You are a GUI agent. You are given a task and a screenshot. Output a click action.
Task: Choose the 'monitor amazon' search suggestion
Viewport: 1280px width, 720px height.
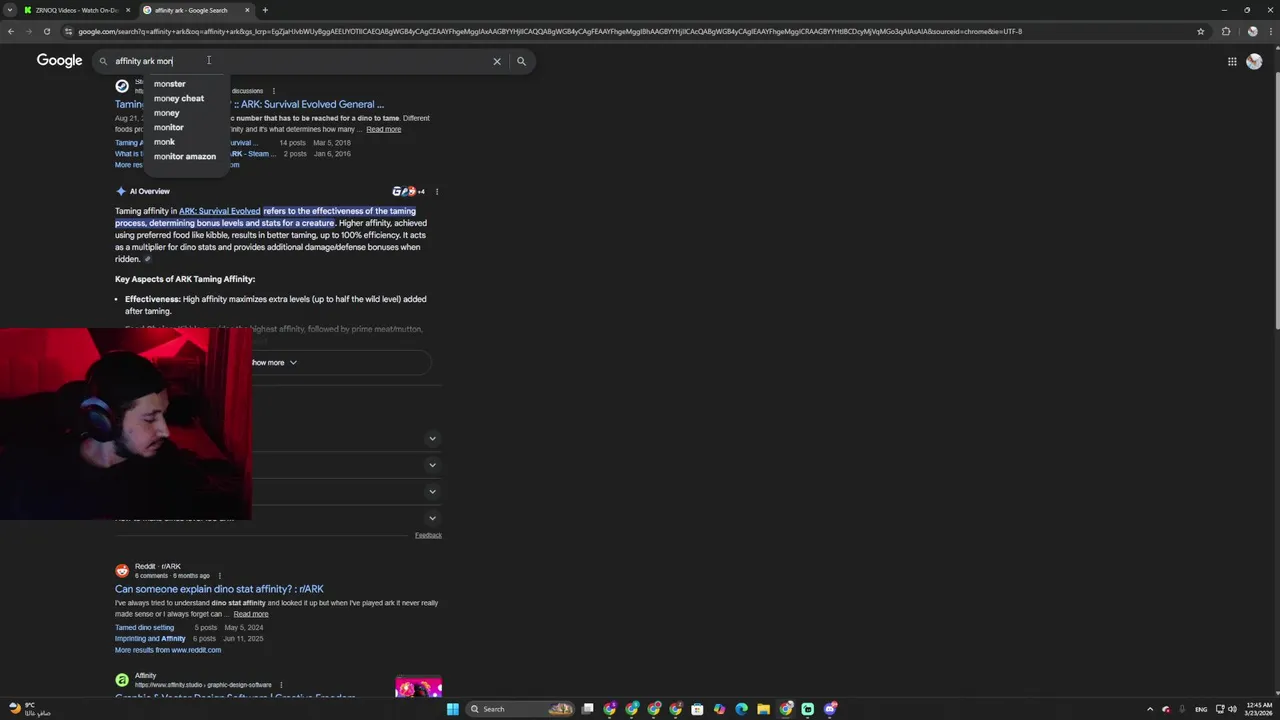tap(185, 156)
